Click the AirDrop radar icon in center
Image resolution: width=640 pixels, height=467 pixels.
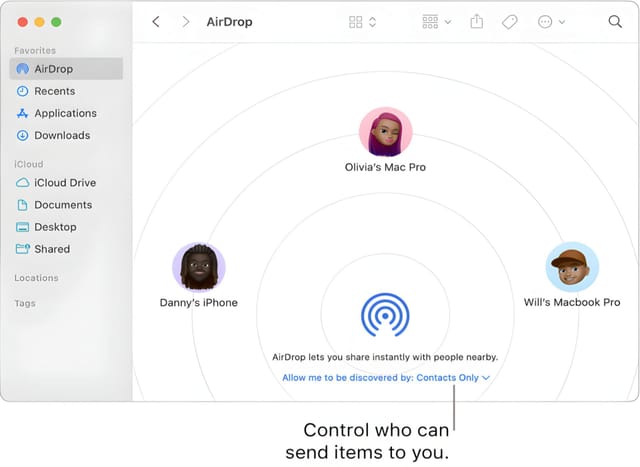pyautogui.click(x=385, y=316)
